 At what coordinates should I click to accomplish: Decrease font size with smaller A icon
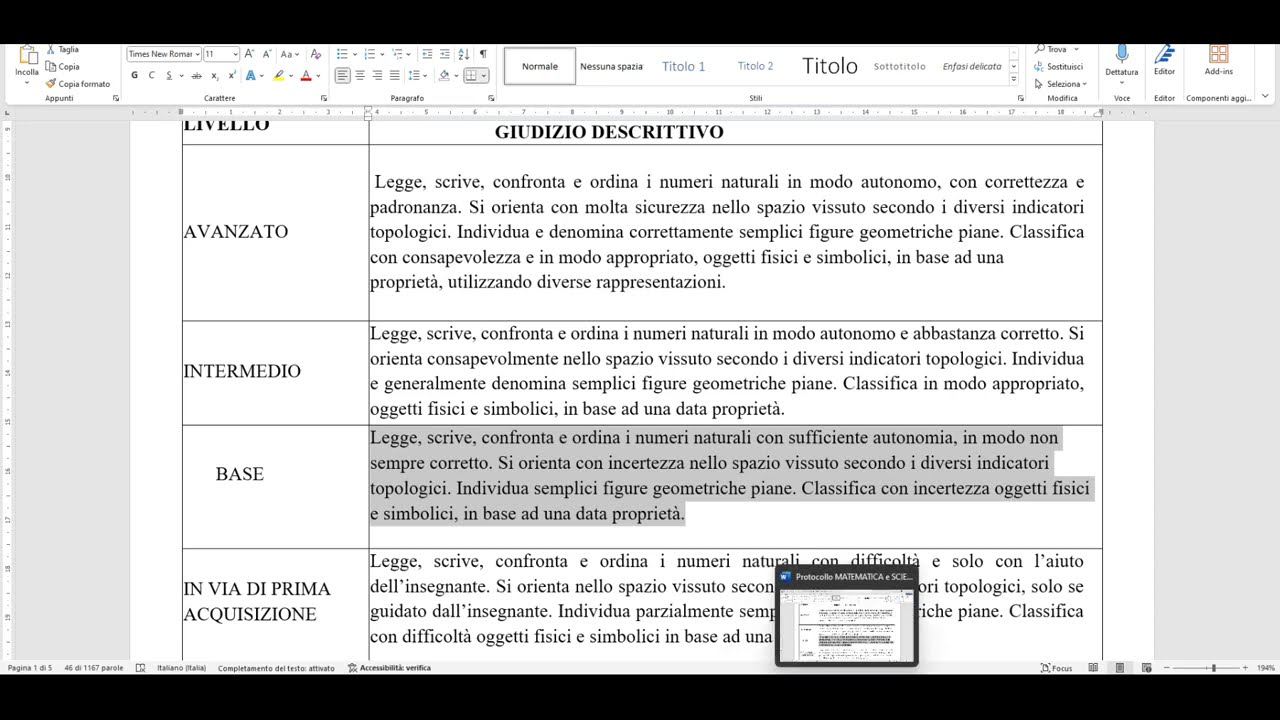click(267, 54)
